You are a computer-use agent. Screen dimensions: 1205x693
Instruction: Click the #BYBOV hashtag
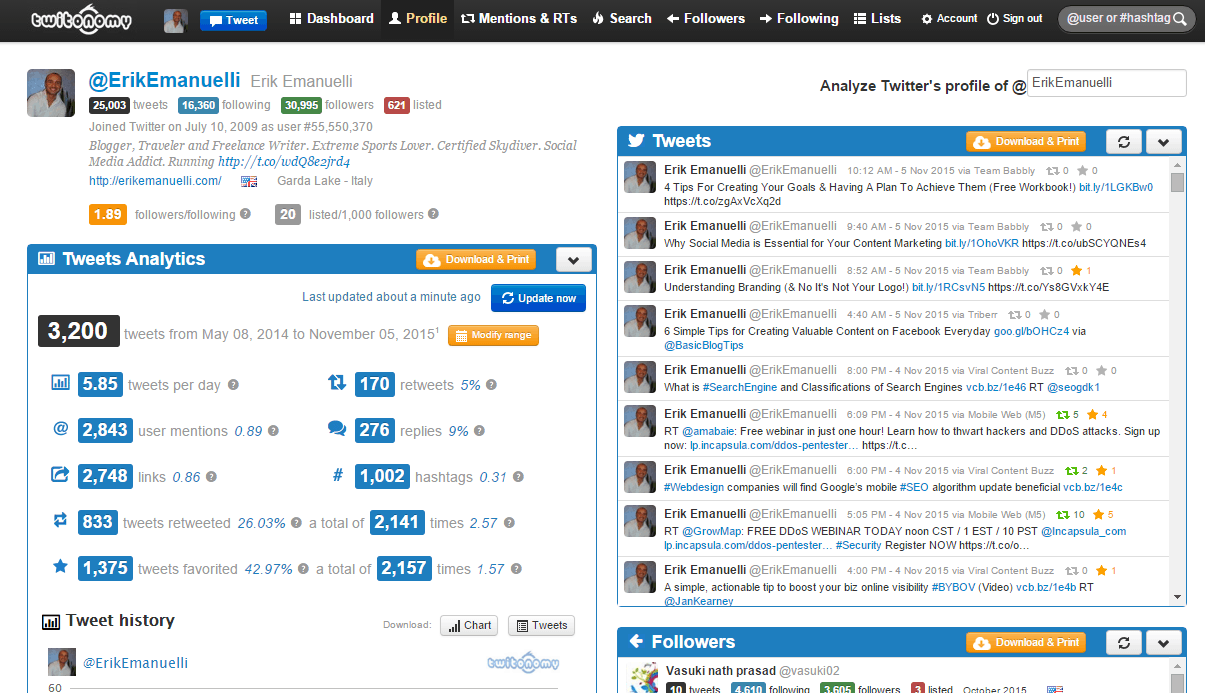[x=954, y=587]
